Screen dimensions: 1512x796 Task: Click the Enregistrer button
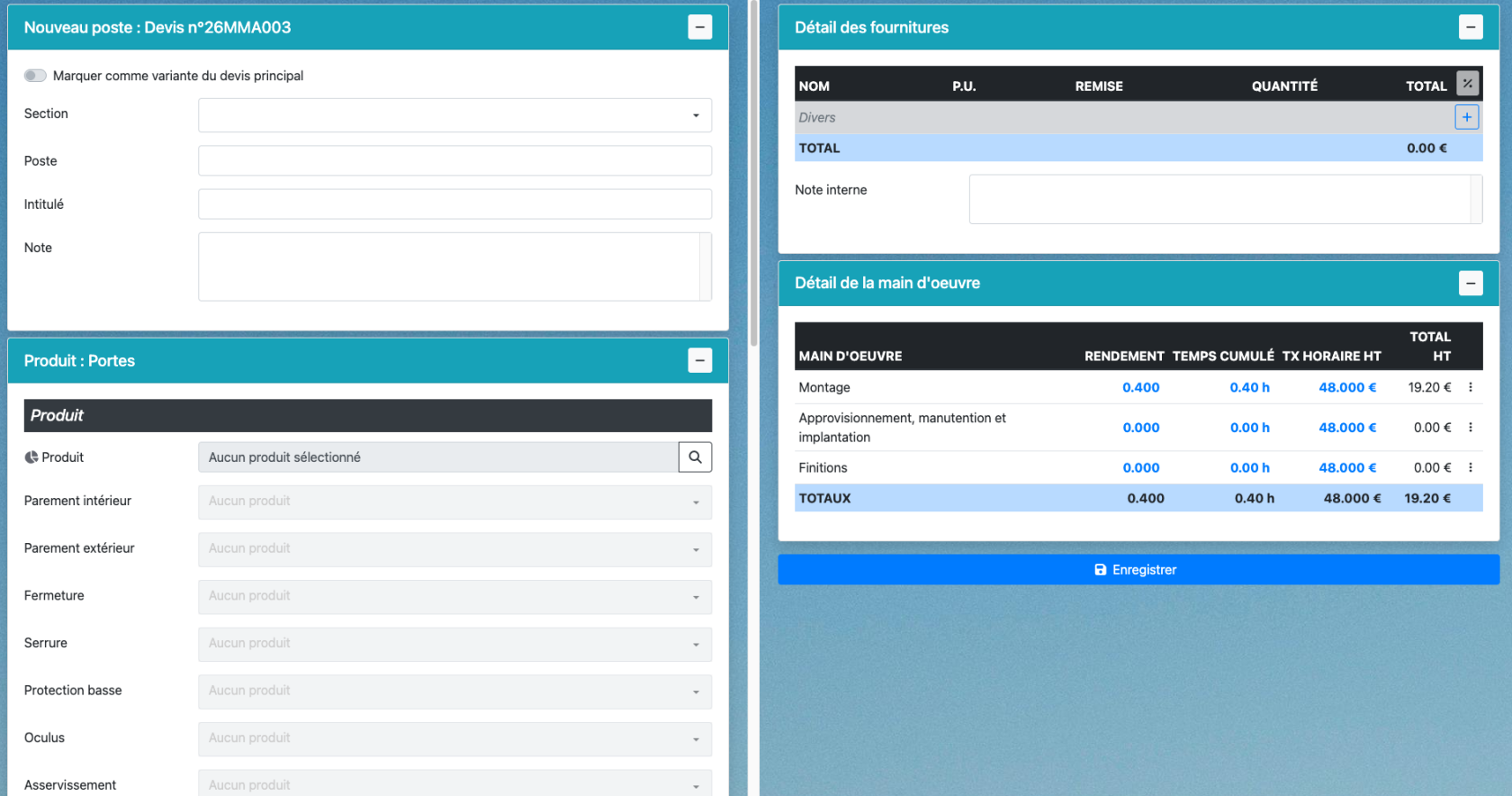pos(1138,570)
